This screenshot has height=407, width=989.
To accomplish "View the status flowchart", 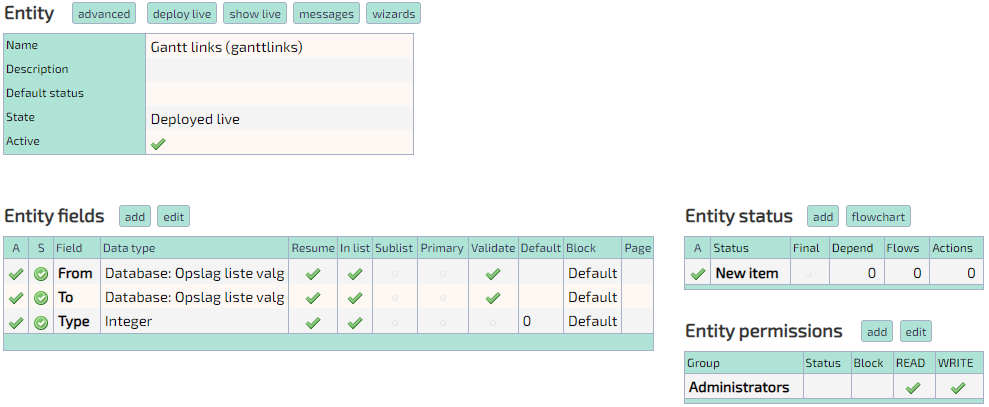I will (878, 217).
